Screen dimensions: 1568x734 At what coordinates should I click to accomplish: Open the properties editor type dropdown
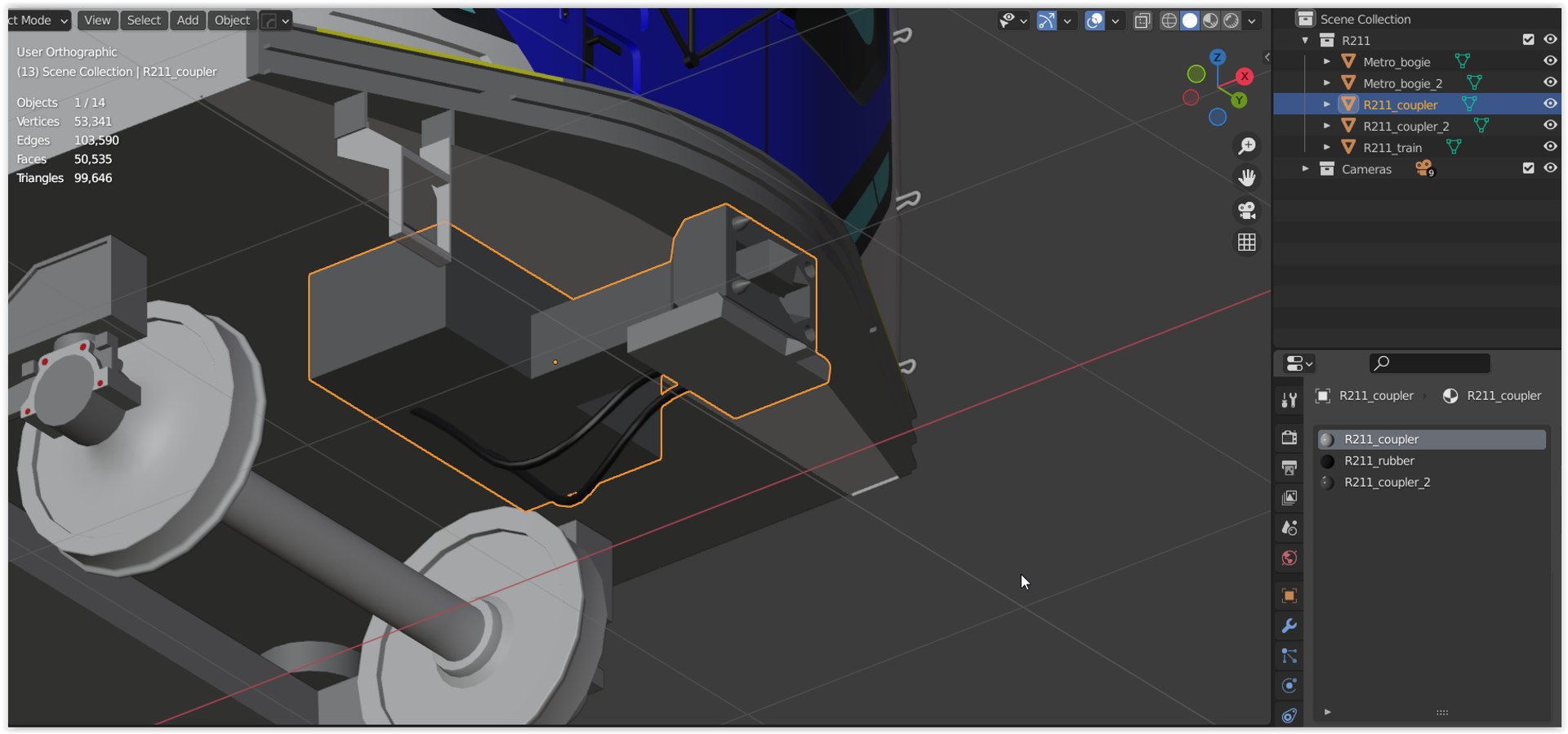1298,363
